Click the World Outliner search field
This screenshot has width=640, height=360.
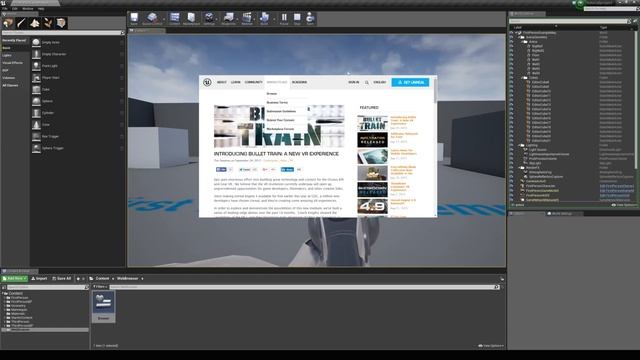tap(569, 21)
